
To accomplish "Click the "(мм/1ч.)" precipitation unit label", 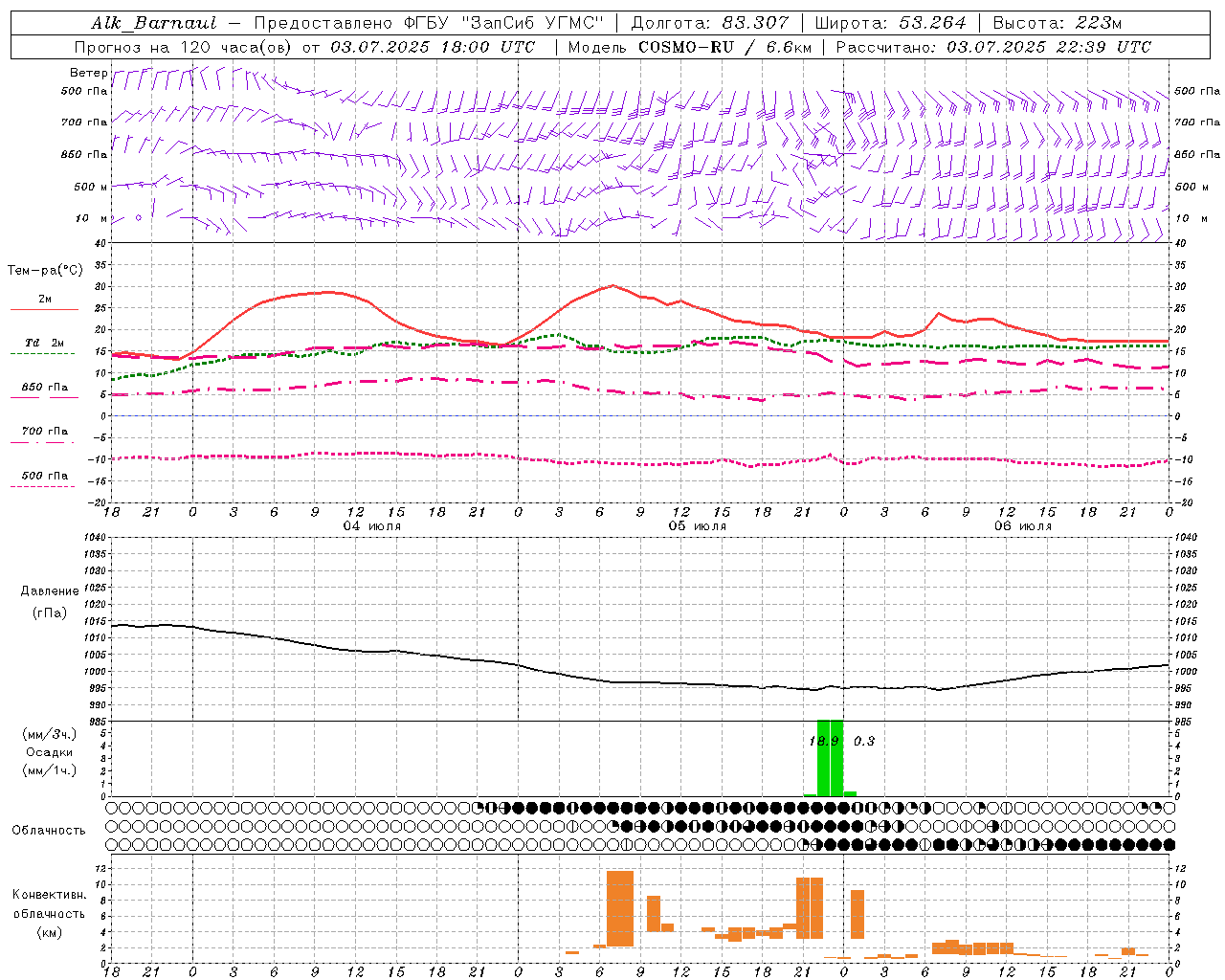I will [x=50, y=770].
